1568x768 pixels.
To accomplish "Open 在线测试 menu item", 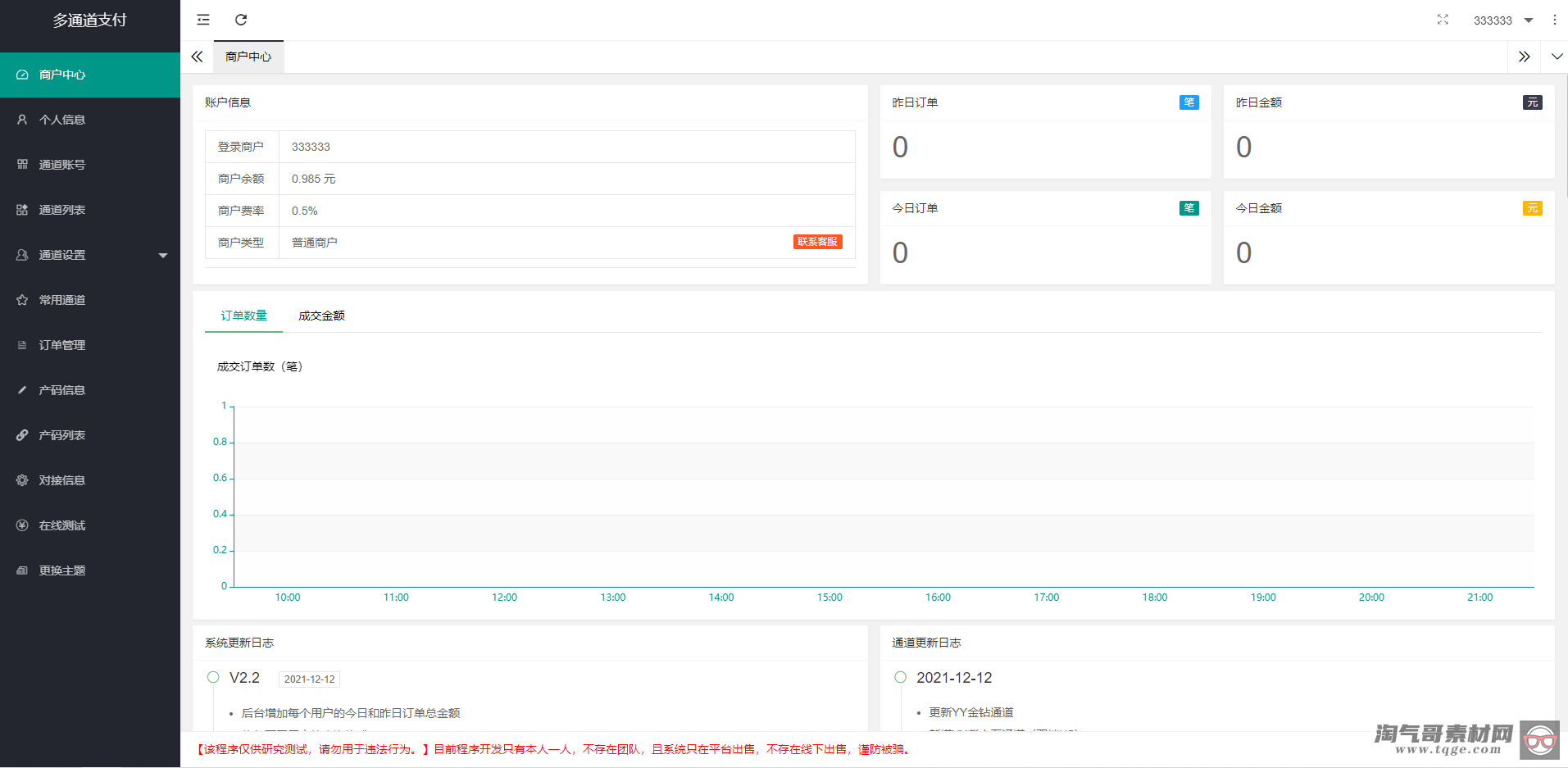I will 90,525.
